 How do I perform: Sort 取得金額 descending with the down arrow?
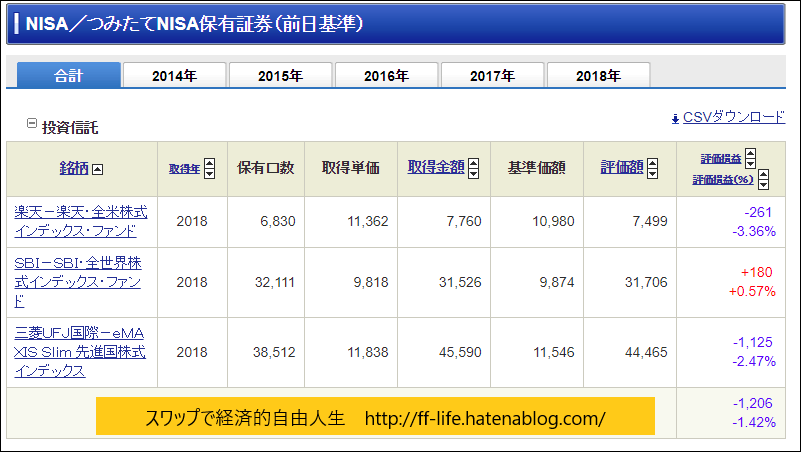474,174
